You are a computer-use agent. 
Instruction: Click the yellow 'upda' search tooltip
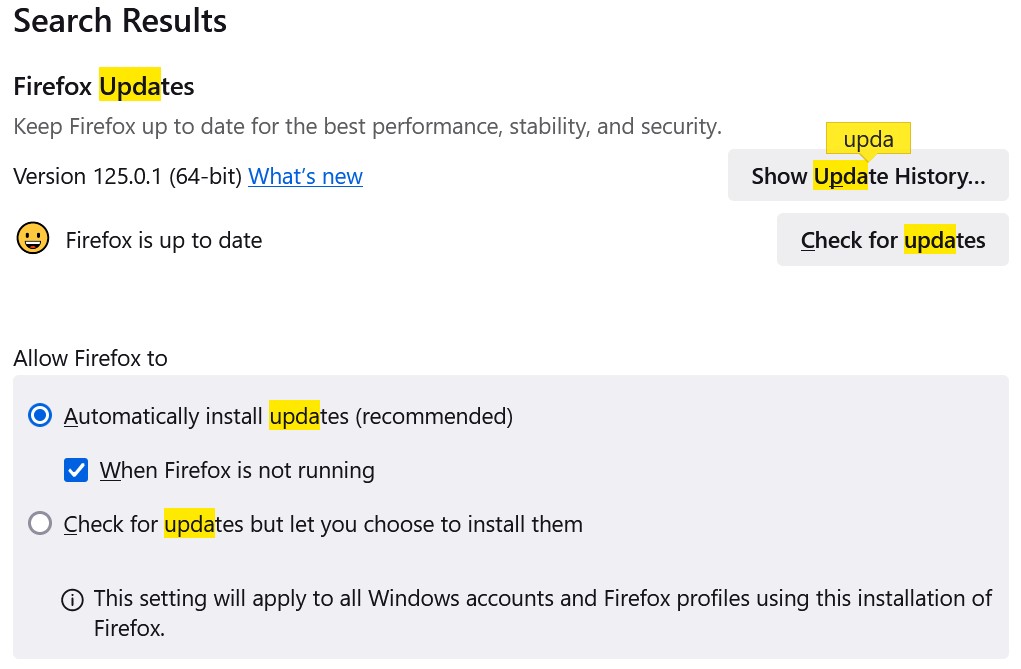click(868, 139)
